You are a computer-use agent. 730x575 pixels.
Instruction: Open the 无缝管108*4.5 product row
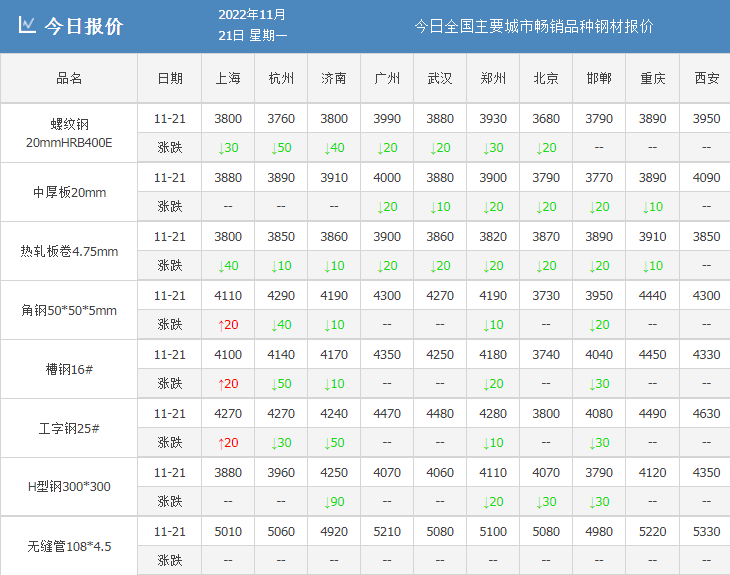pyautogui.click(x=69, y=546)
